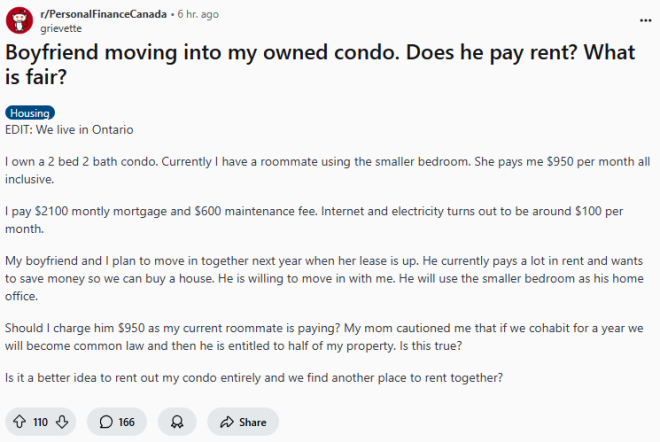Open user grievette's profile
This screenshot has width=660, height=442.
coord(61,28)
